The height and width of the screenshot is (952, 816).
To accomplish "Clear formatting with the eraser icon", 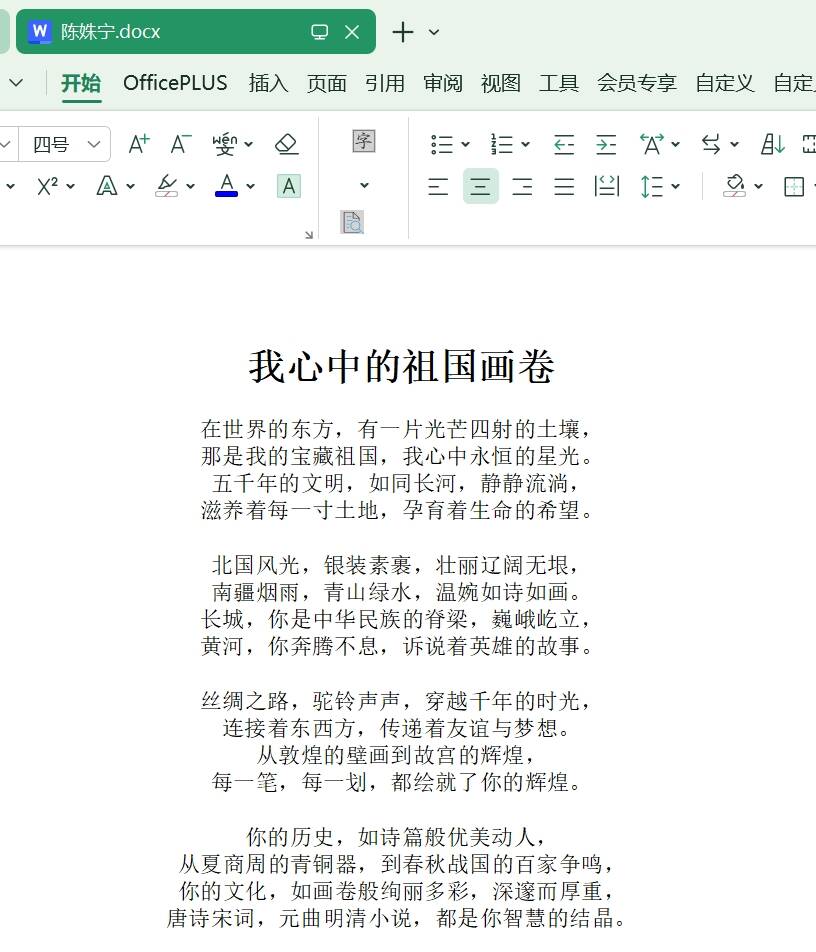I will click(287, 144).
